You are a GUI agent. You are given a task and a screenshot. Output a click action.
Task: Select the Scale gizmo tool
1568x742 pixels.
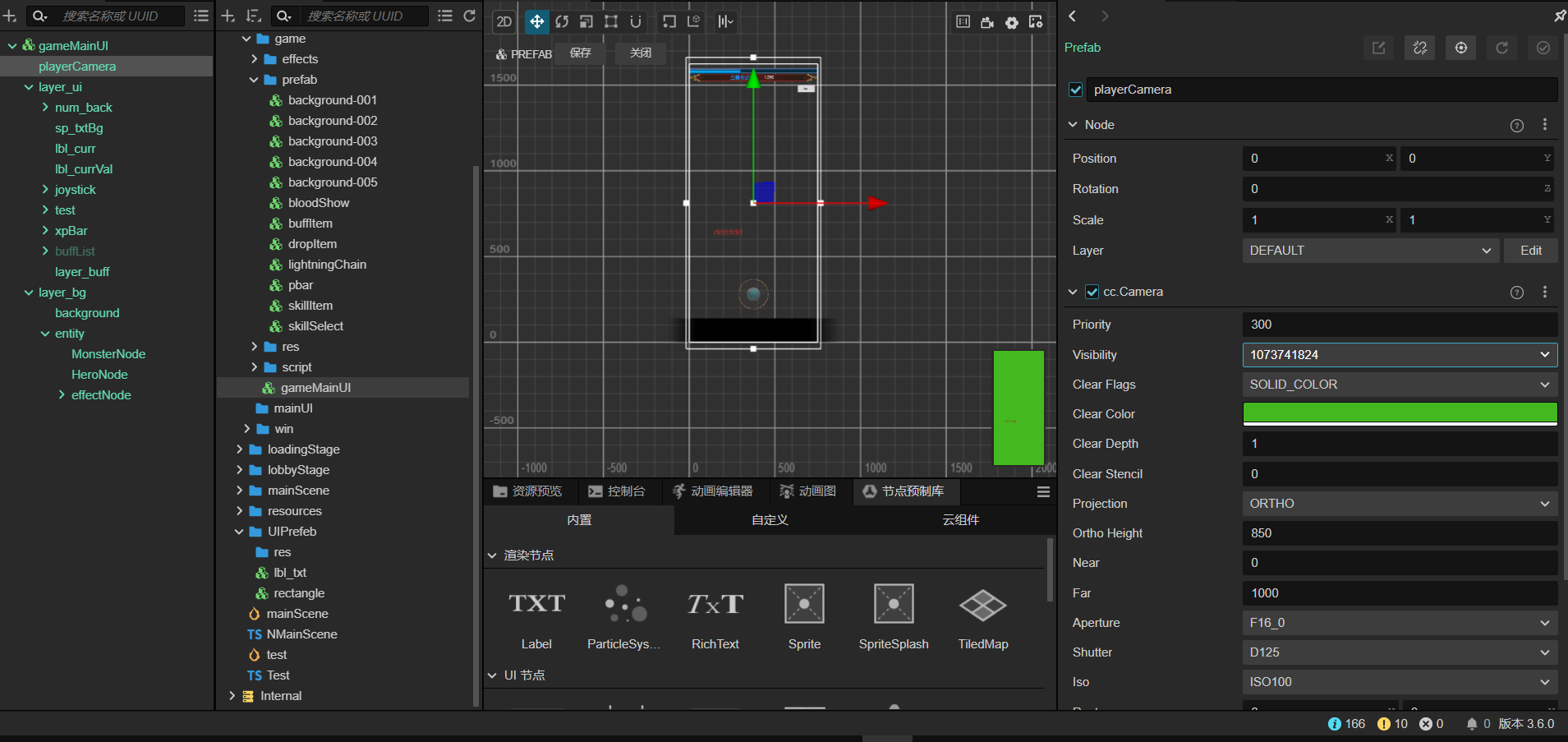(x=586, y=22)
